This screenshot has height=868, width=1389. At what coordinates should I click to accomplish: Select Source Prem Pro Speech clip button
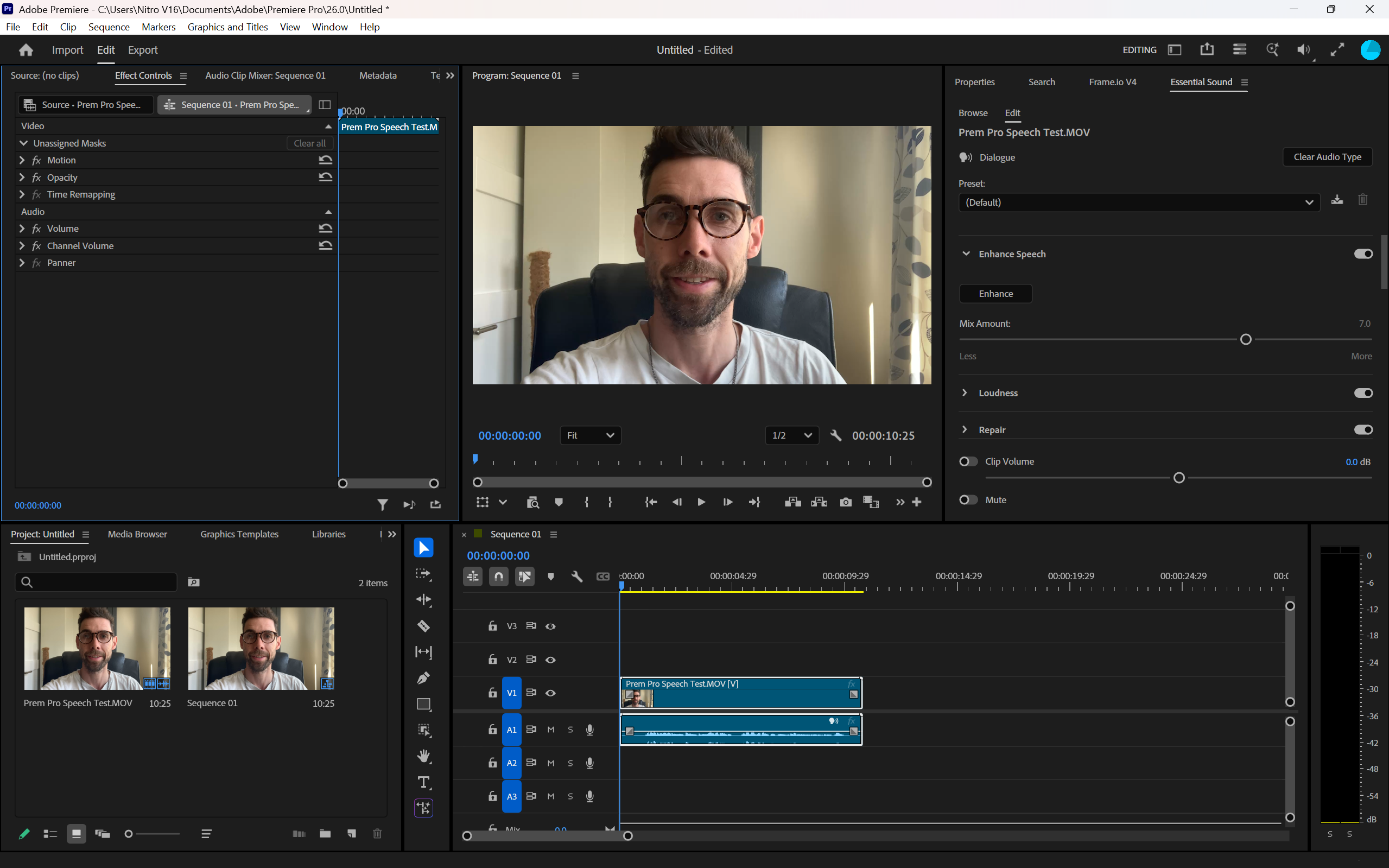click(86, 104)
